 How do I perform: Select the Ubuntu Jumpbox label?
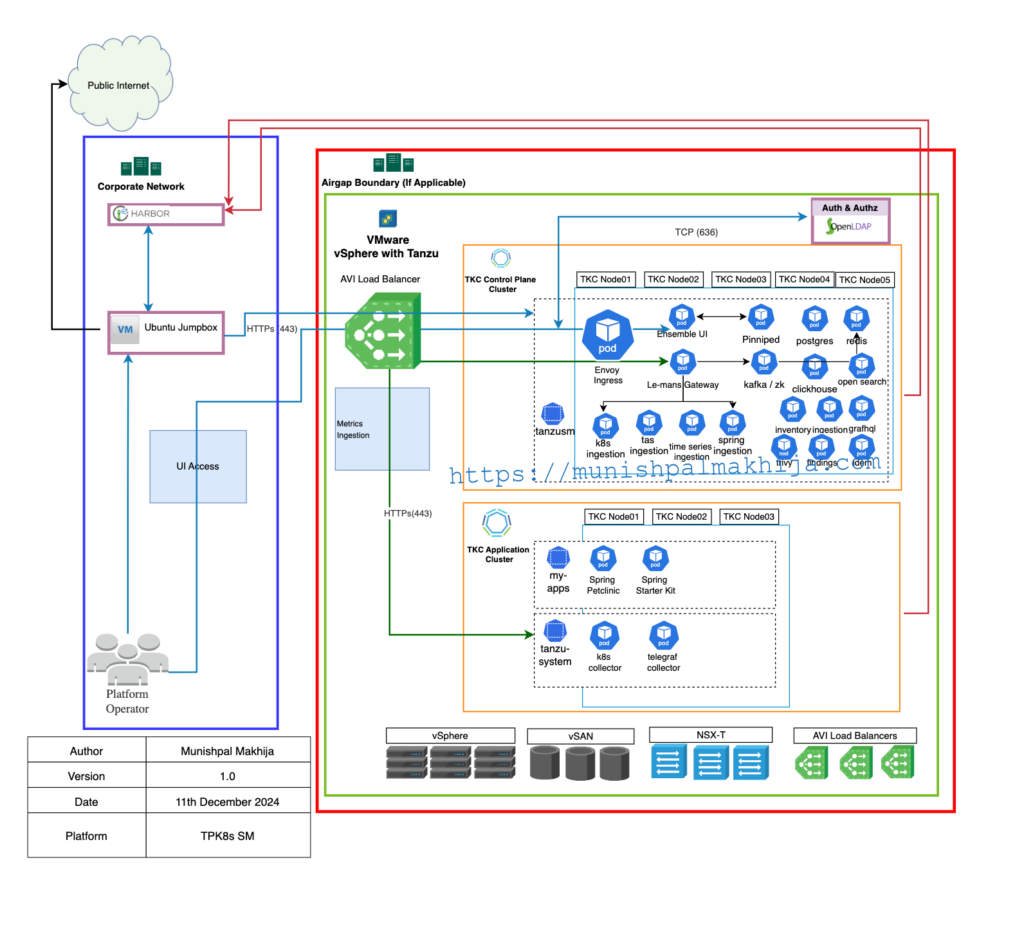pos(181,327)
